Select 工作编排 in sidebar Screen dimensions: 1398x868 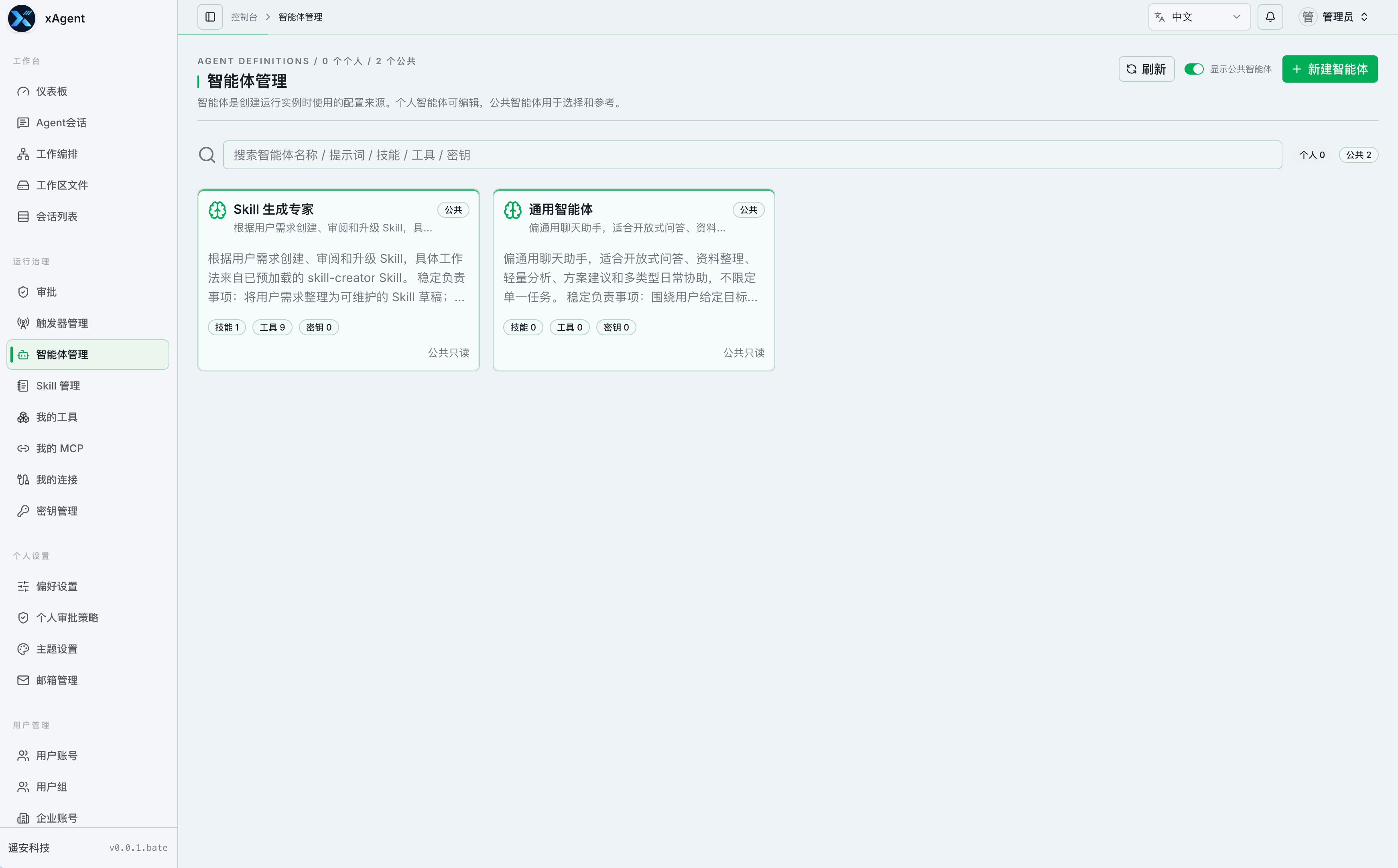[88, 154]
